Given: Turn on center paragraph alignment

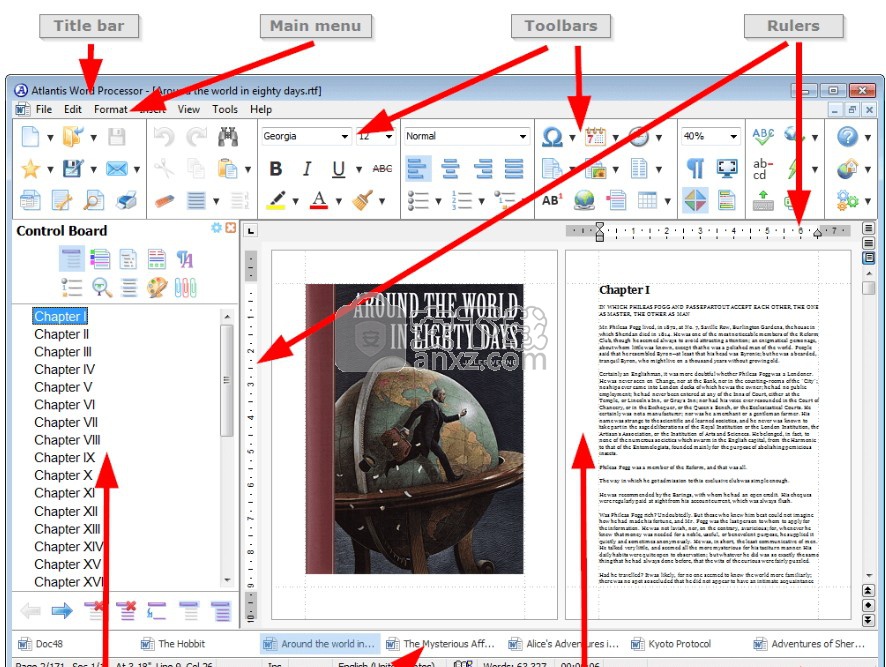Looking at the screenshot, I should pyautogui.click(x=450, y=168).
